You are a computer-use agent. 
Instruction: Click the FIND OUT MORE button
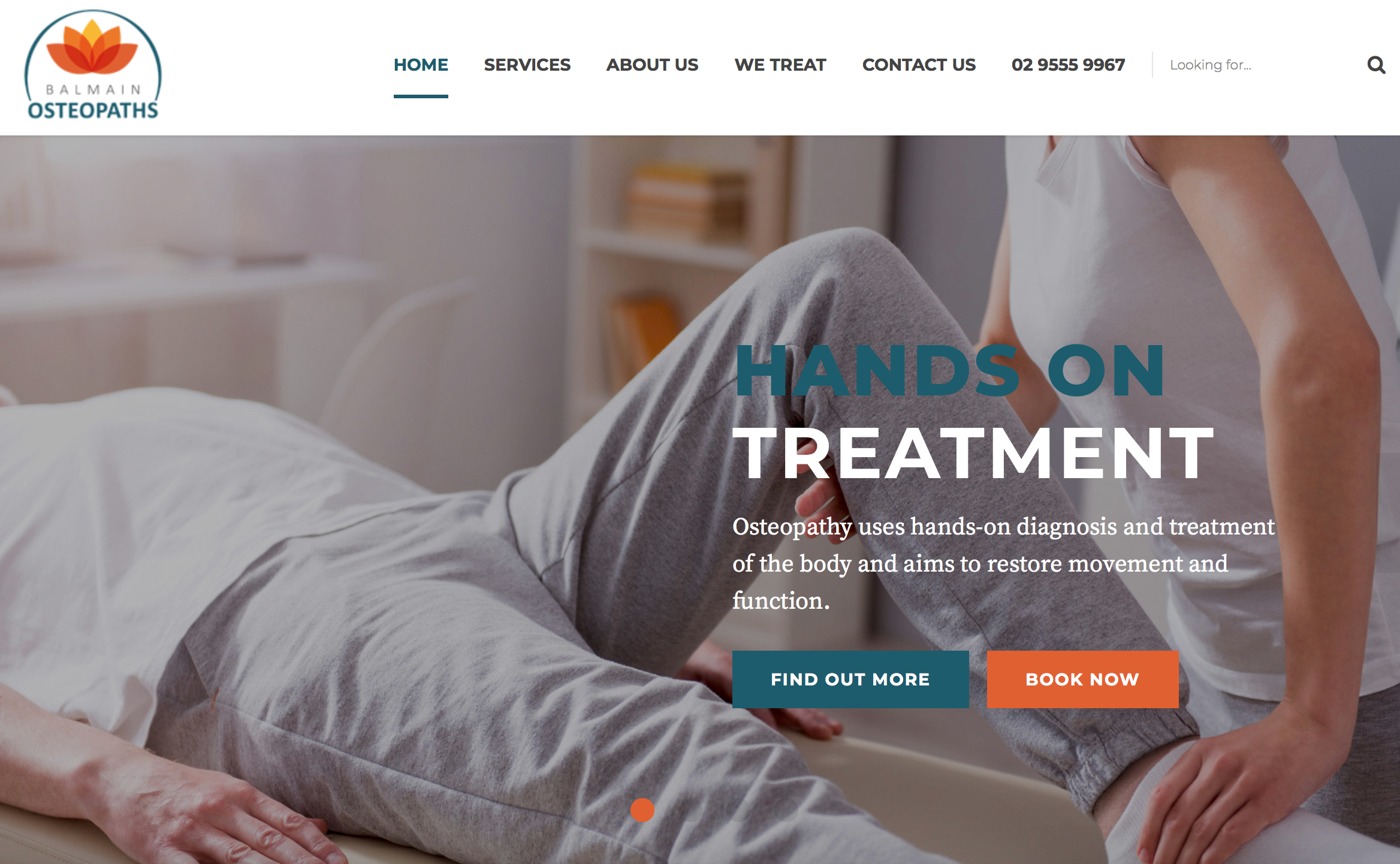coord(850,679)
